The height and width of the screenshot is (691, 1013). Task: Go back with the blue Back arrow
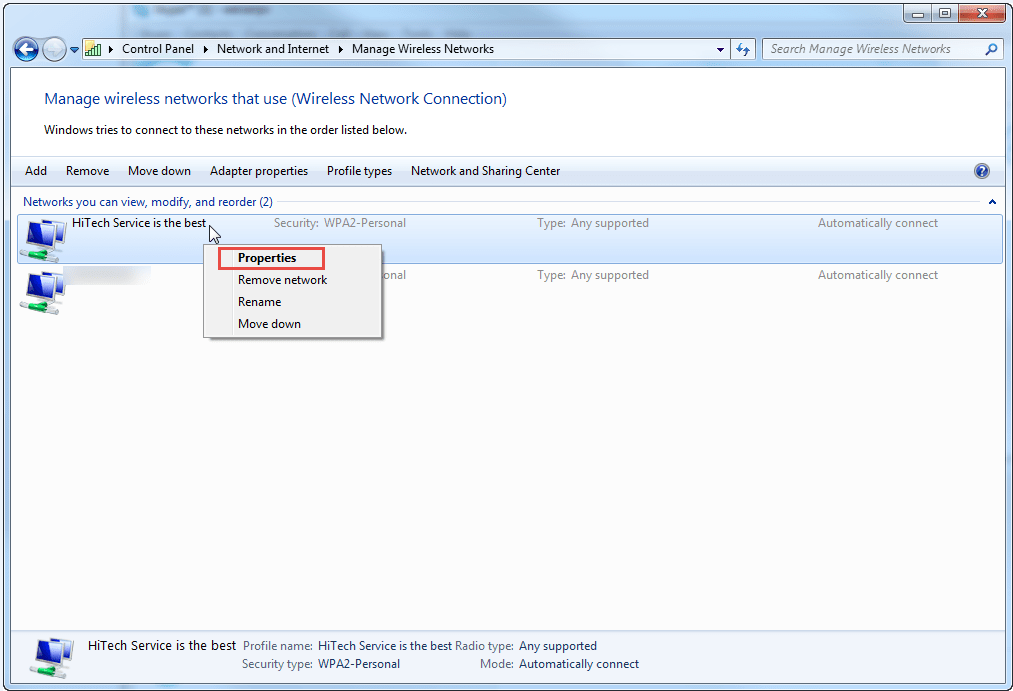(26, 49)
